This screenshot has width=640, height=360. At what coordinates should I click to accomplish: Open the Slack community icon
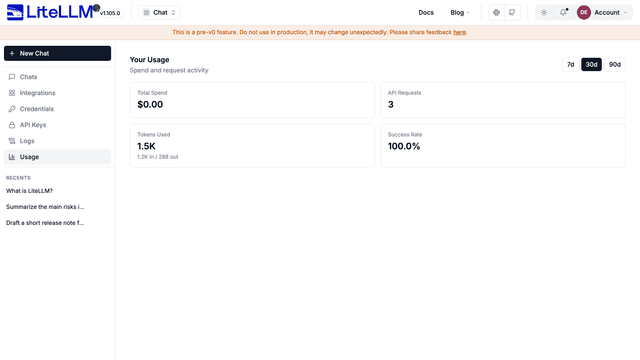(496, 13)
